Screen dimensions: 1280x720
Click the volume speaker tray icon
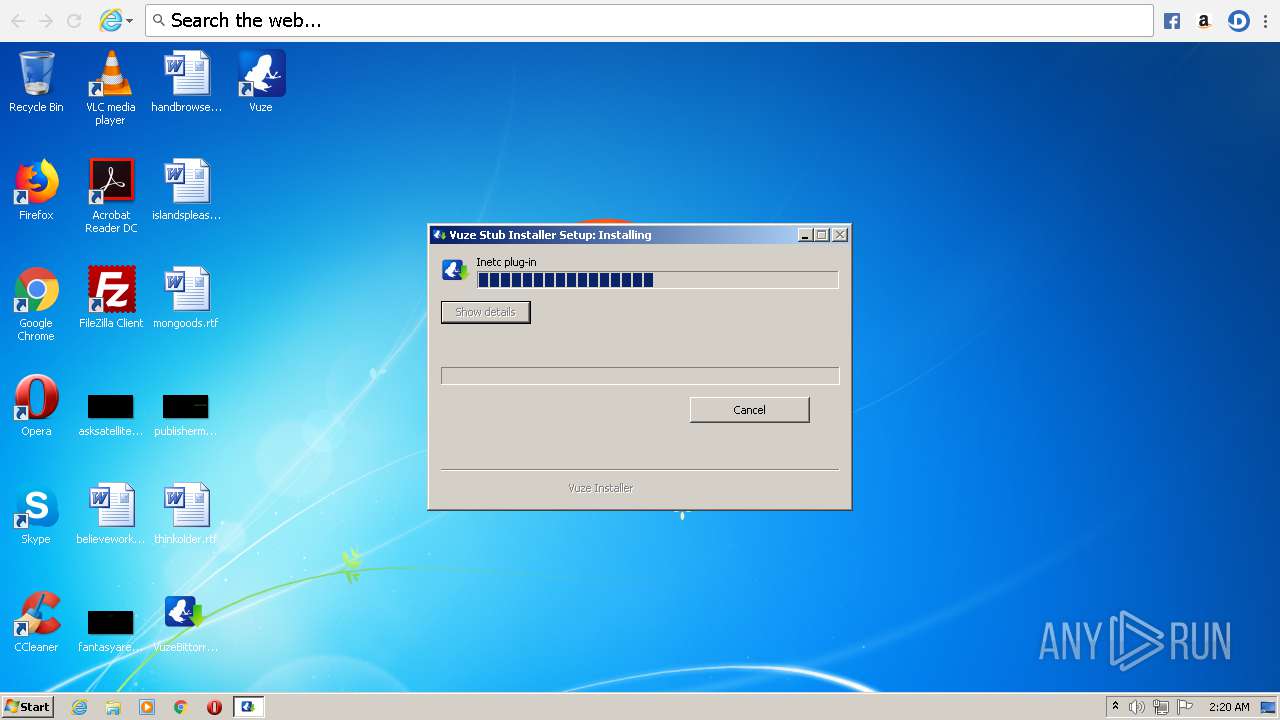tap(1137, 707)
